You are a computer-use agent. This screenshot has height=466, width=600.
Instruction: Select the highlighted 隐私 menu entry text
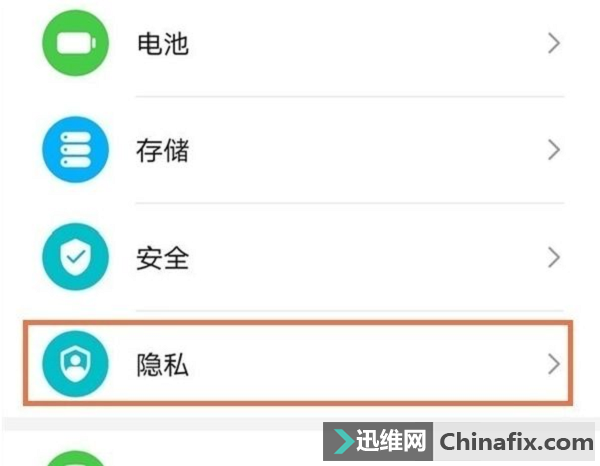[163, 365]
